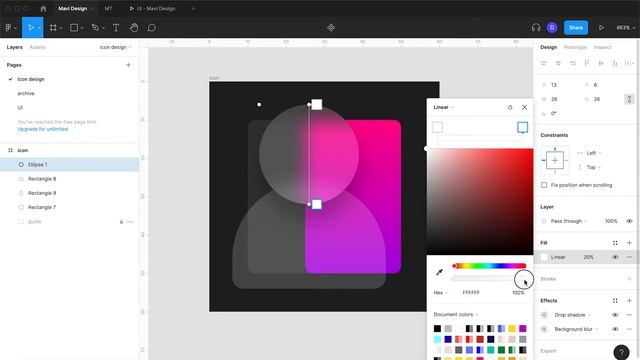Select the archive page
Viewport: 640px width, 360px height.
pos(26,93)
